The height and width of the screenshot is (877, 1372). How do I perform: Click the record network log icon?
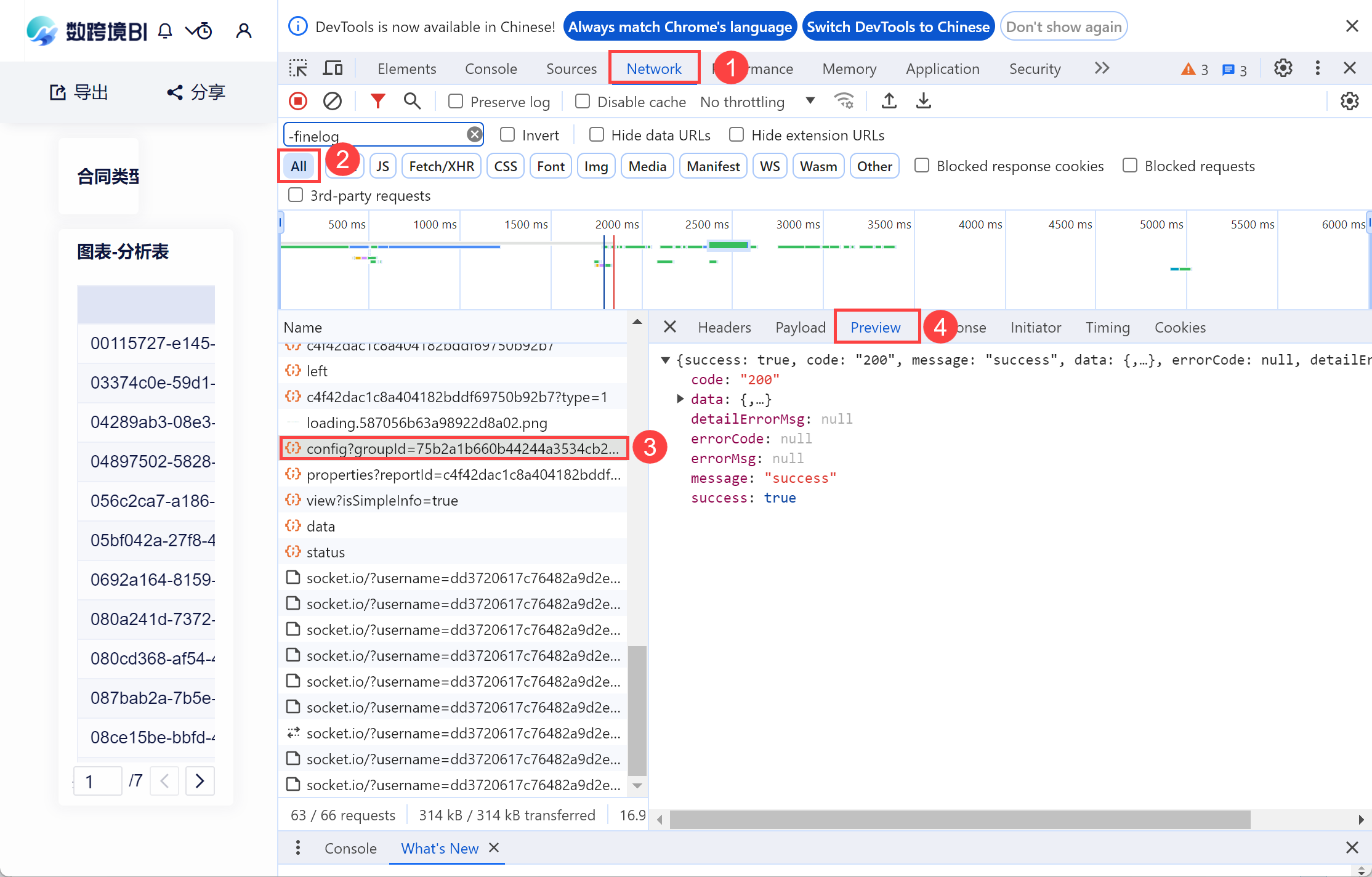(298, 101)
